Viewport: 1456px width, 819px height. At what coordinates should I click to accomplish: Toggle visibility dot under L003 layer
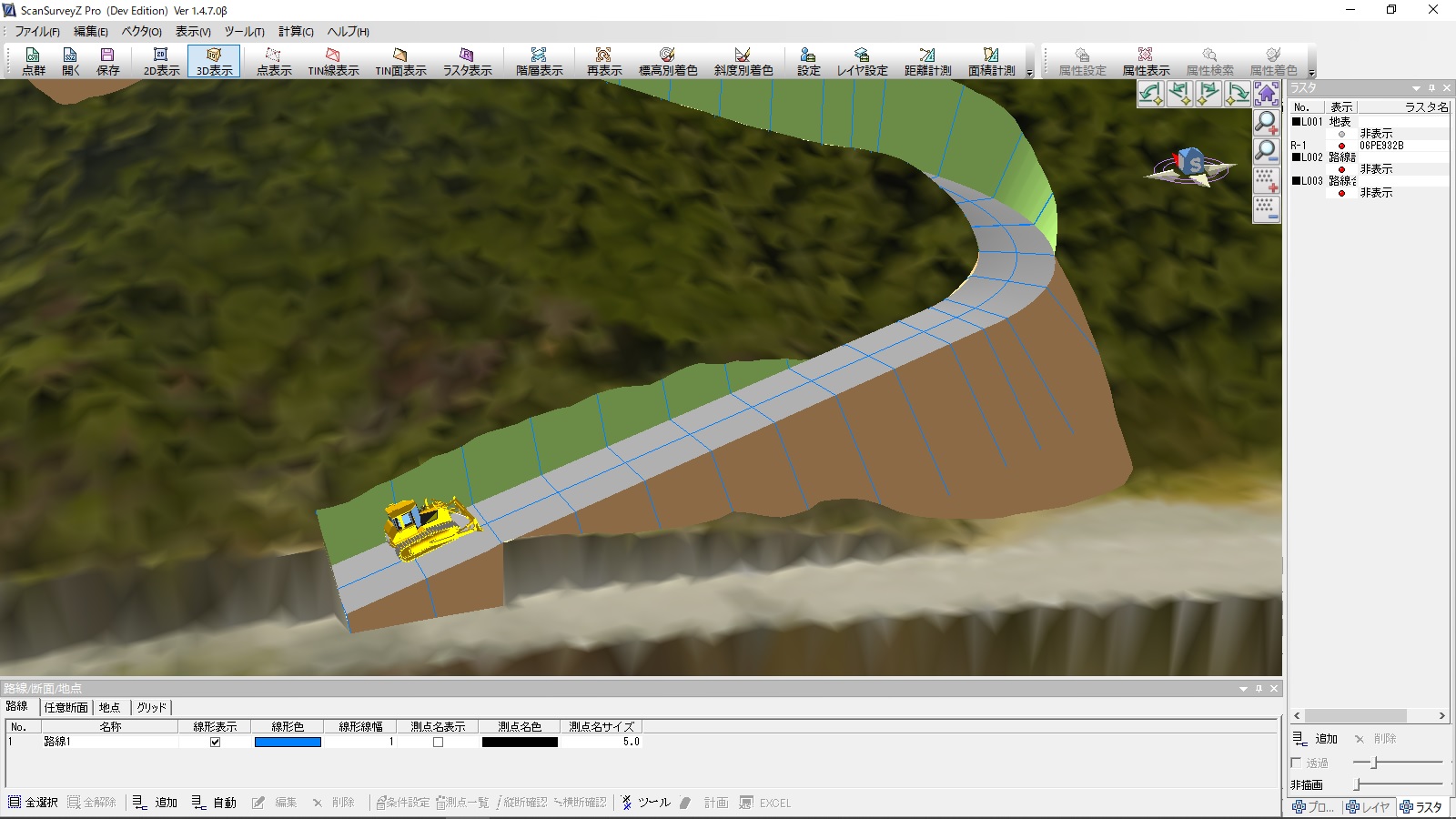click(1341, 193)
